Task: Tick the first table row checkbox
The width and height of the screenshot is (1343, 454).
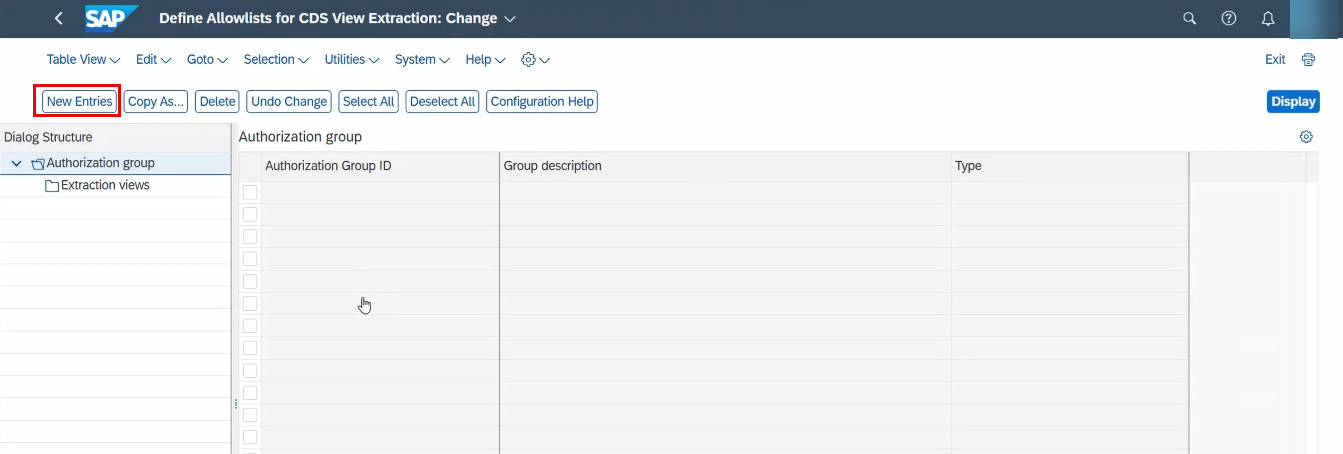Action: pyautogui.click(x=250, y=192)
